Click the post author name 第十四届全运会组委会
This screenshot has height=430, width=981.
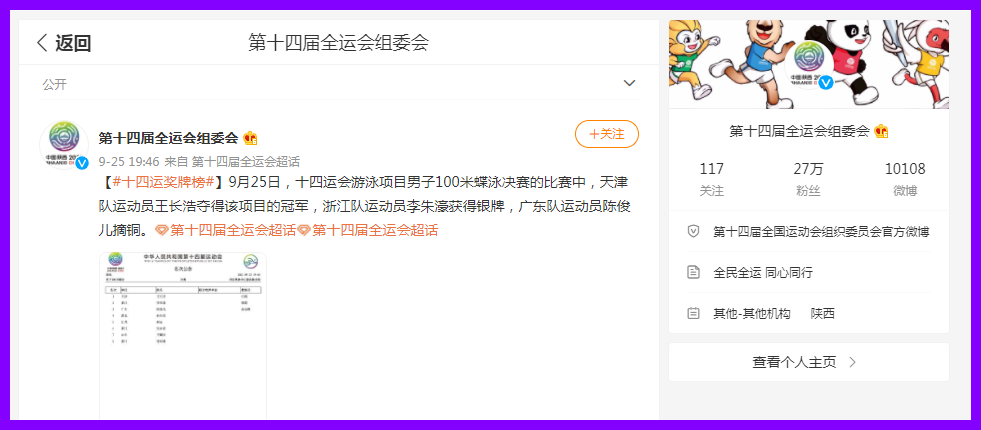pyautogui.click(x=168, y=138)
